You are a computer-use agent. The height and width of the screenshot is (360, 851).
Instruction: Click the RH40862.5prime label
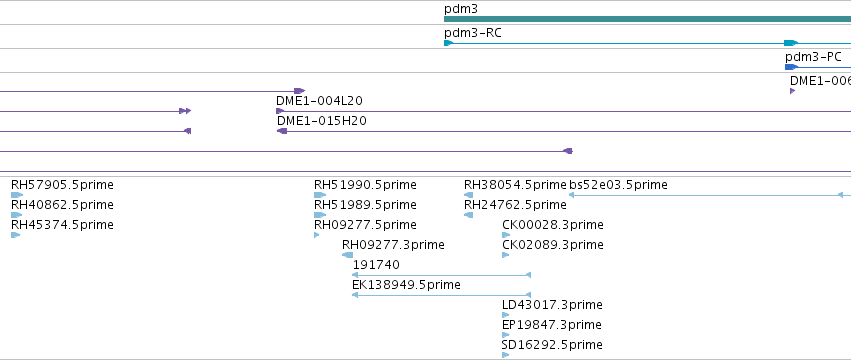[x=62, y=205]
